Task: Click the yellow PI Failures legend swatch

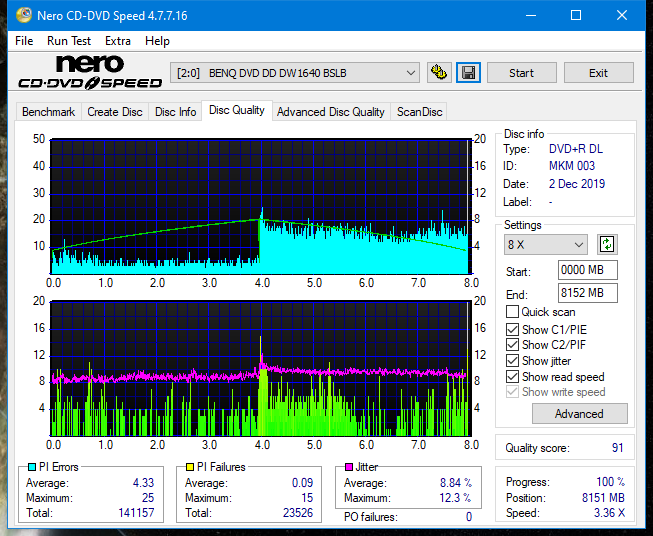Action: point(190,467)
